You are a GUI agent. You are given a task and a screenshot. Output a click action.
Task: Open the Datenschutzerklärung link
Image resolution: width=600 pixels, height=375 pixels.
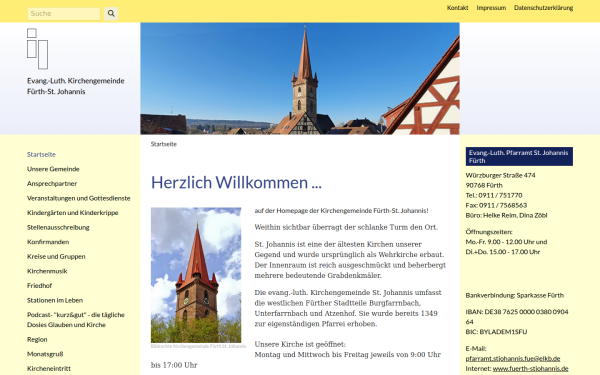[543, 8]
